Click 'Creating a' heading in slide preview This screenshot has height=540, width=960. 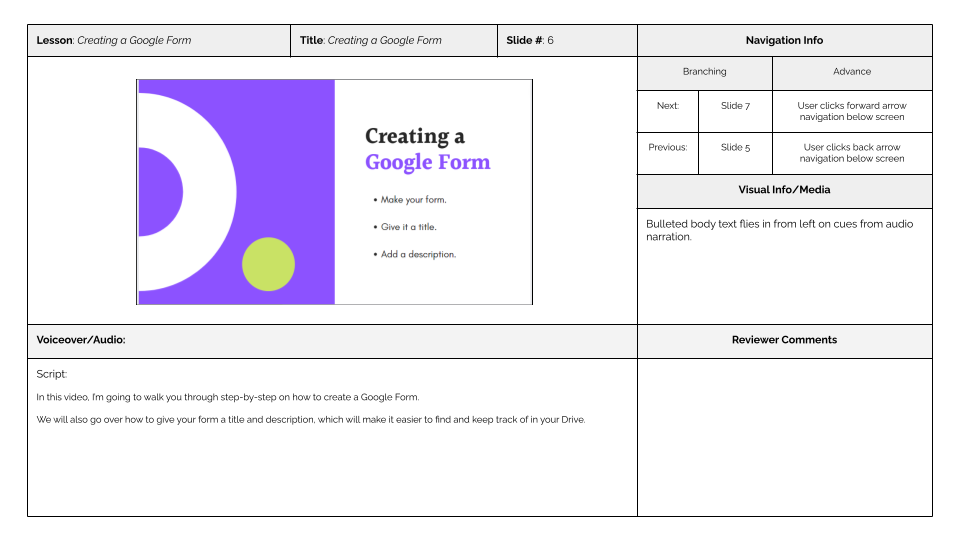pos(415,136)
